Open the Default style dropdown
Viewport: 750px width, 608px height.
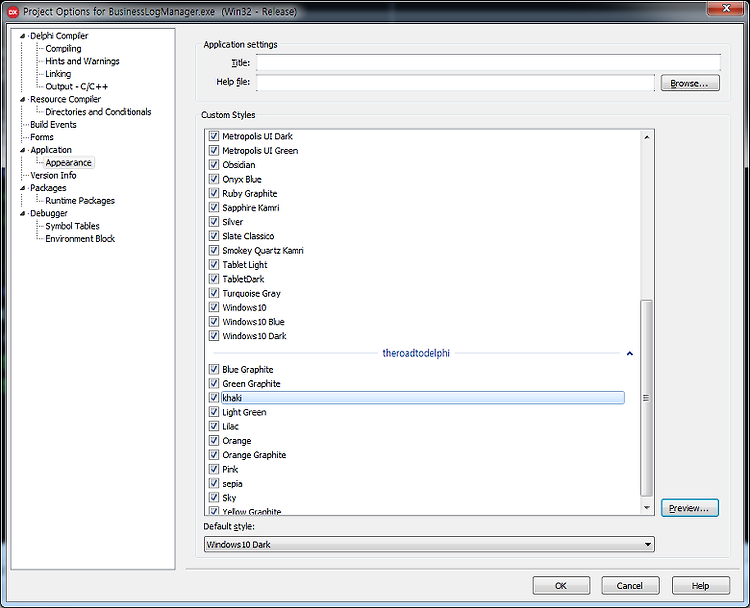tap(429, 544)
